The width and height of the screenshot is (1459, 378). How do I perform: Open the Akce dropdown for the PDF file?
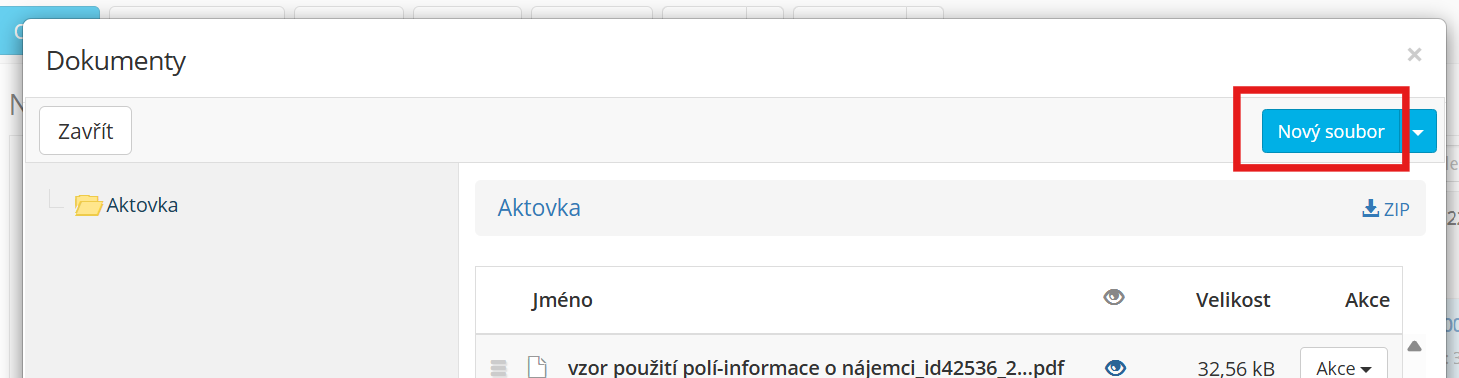pos(1343,366)
